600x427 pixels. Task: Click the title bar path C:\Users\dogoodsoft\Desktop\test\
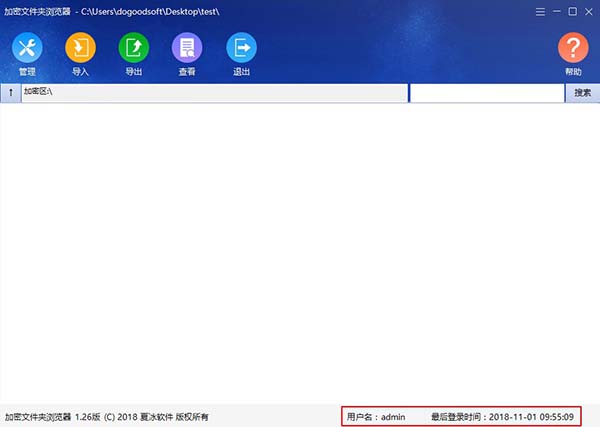pyautogui.click(x=150, y=11)
